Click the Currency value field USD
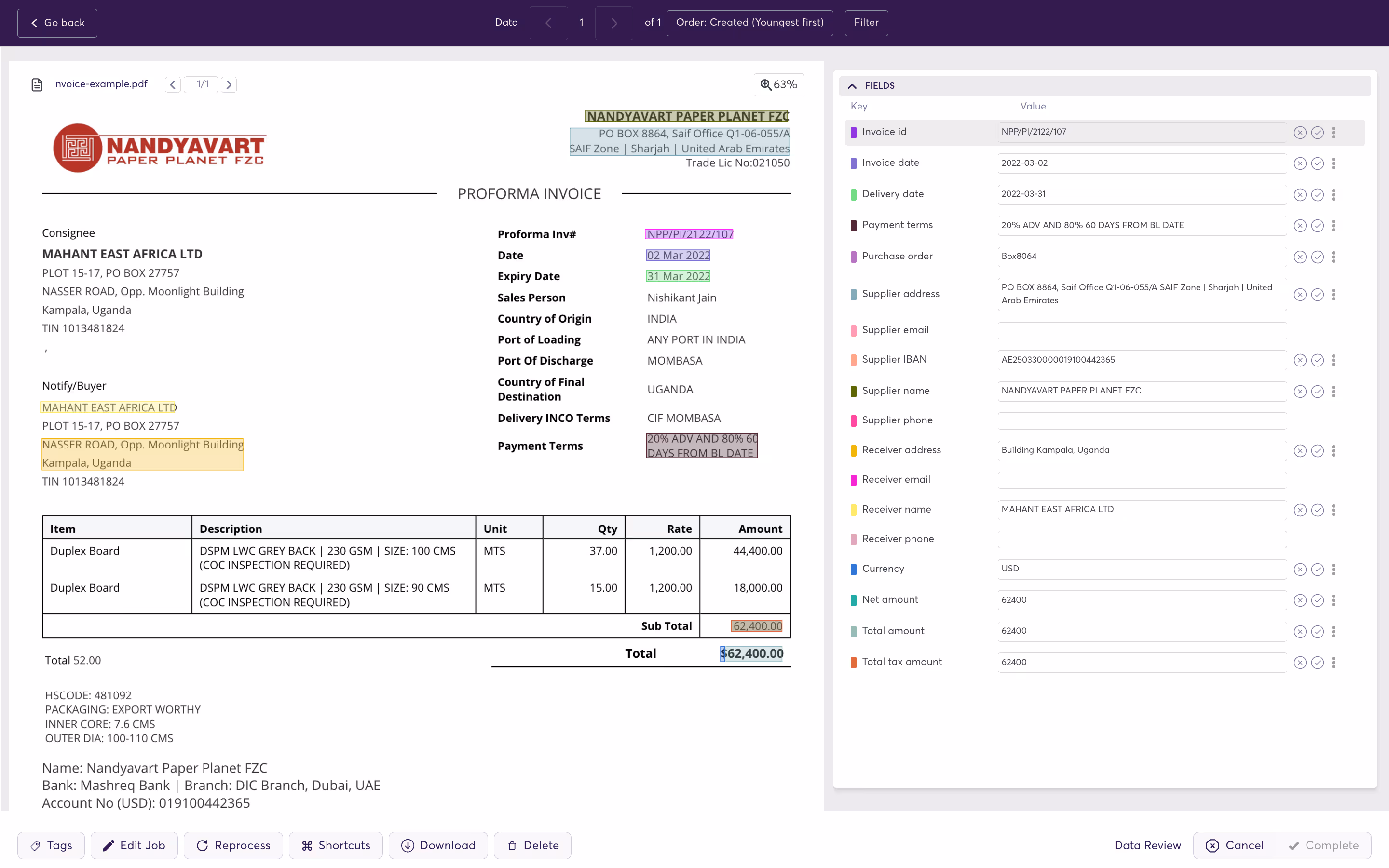 (1142, 569)
